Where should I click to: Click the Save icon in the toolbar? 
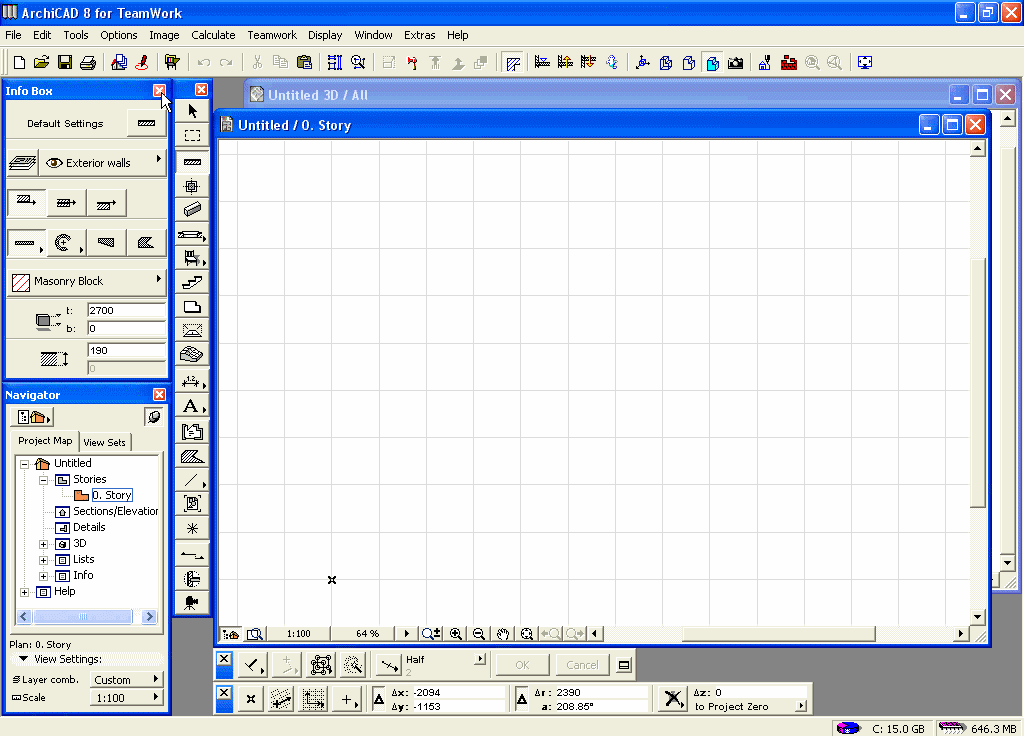[x=65, y=63]
